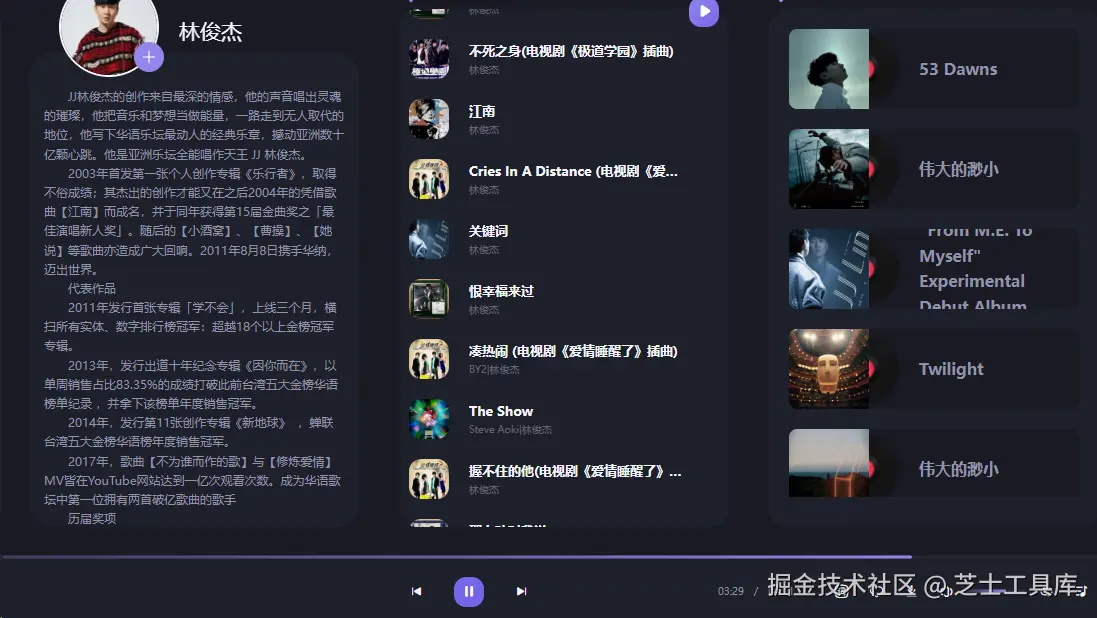Select the From M.E. To Myself album
Screen dimensions: 1097x618
click(x=828, y=268)
